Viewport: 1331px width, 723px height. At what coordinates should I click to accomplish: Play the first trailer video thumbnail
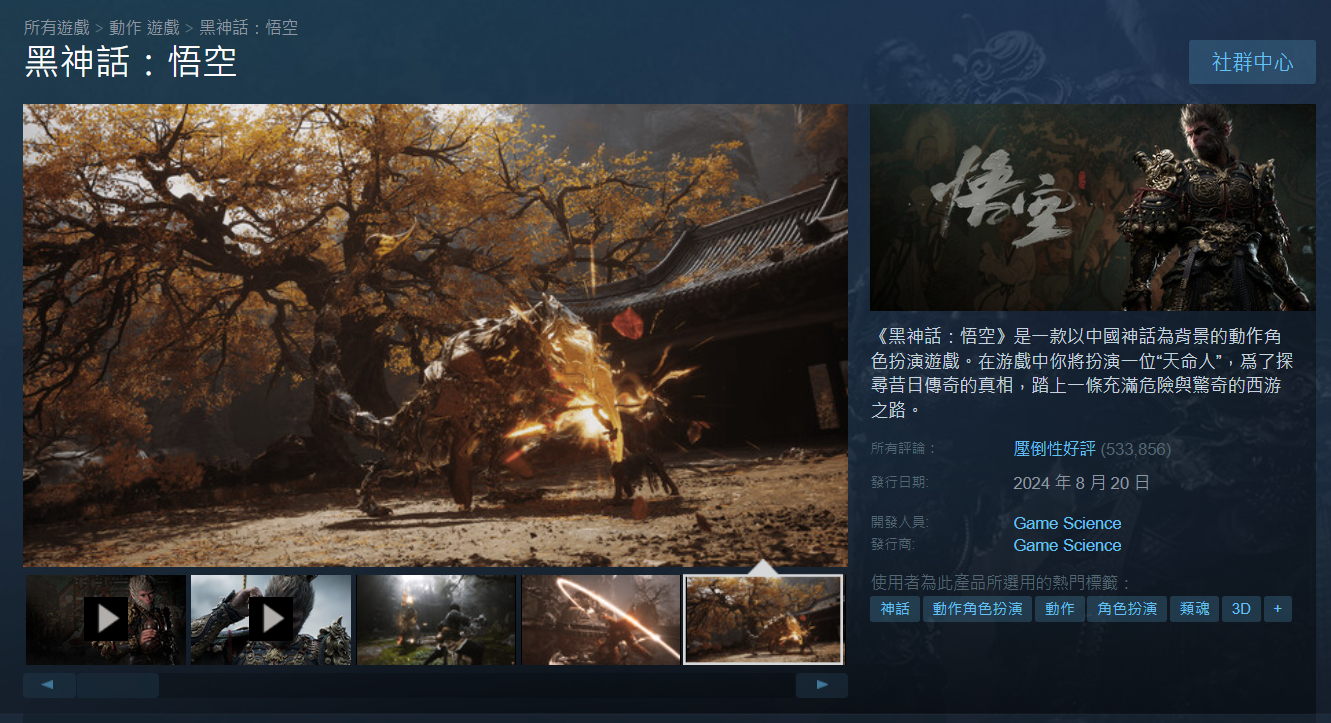click(x=105, y=619)
